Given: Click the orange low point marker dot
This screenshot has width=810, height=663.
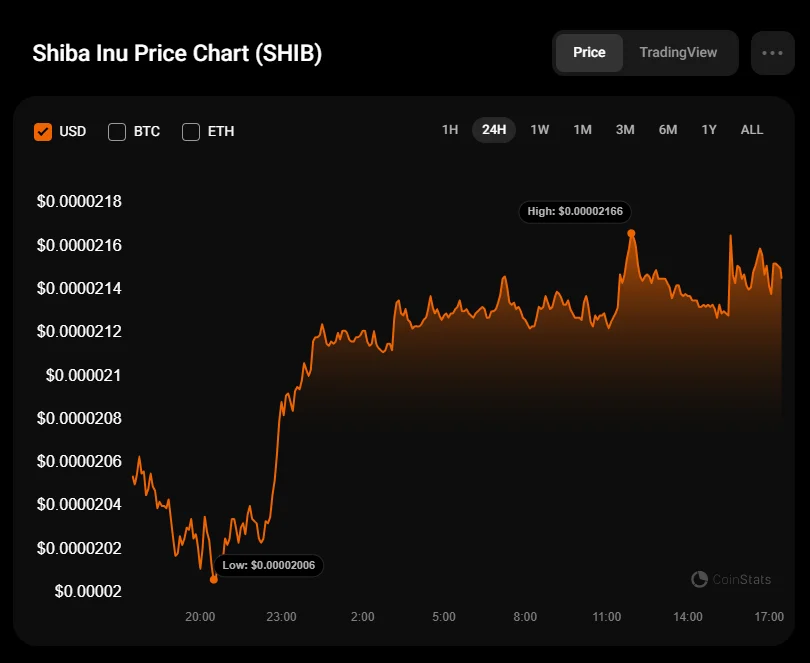Looking at the screenshot, I should 214,579.
